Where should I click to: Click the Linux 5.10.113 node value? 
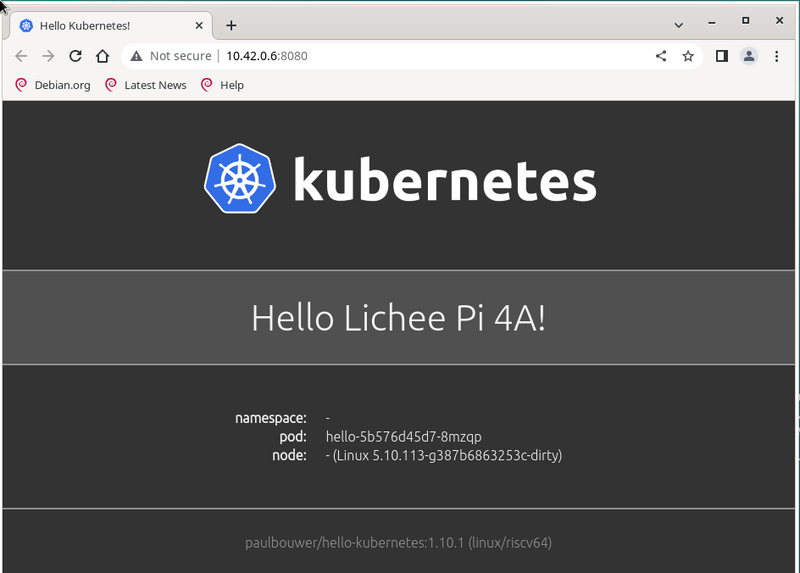[x=444, y=455]
